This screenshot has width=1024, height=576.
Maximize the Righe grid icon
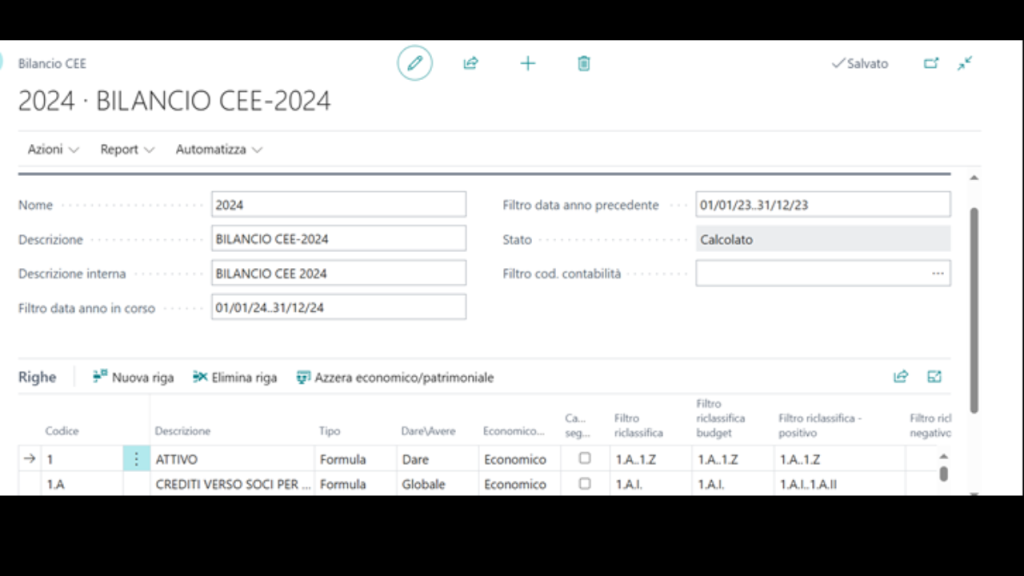point(935,377)
